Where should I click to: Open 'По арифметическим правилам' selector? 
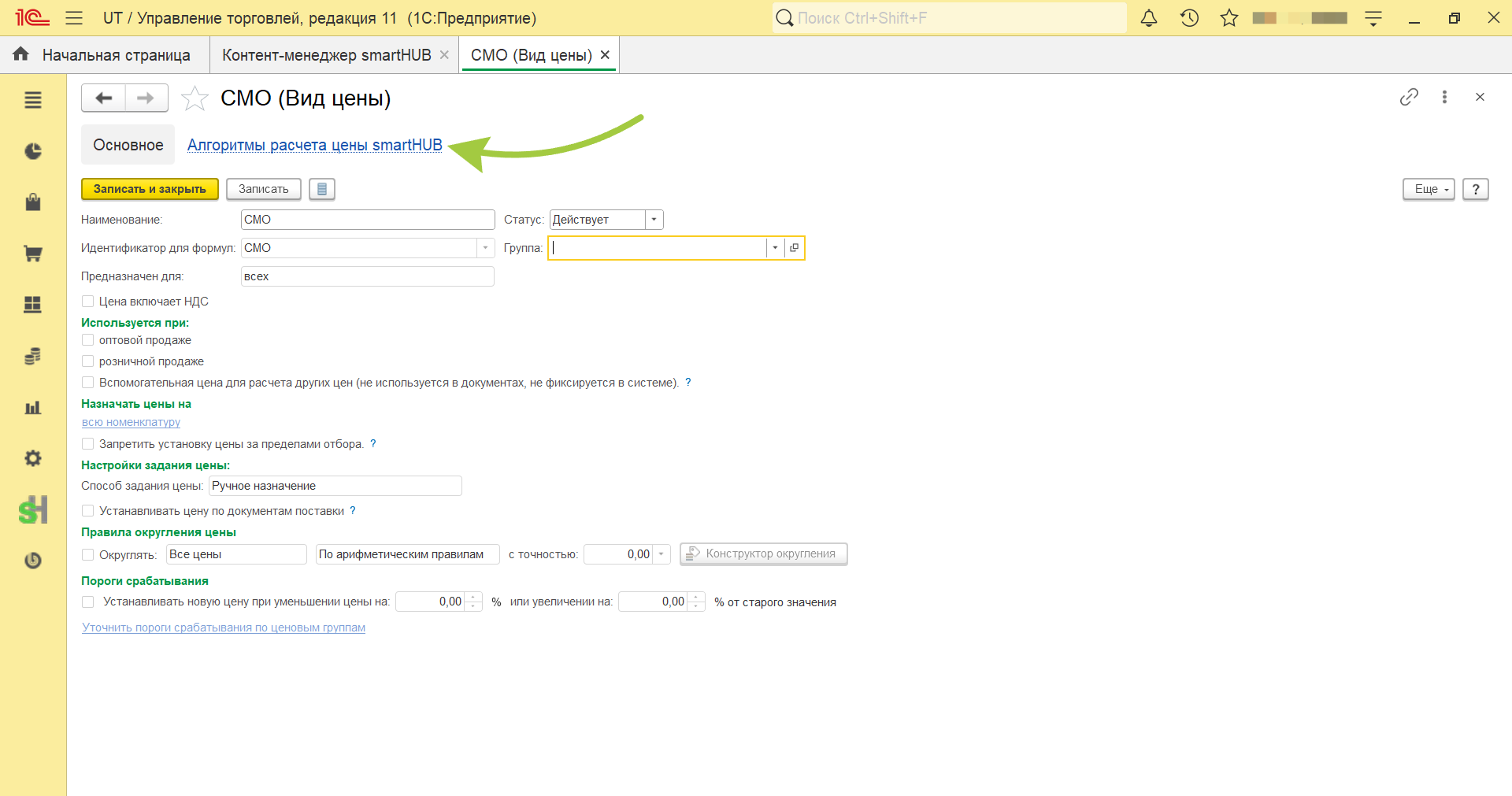pos(407,554)
